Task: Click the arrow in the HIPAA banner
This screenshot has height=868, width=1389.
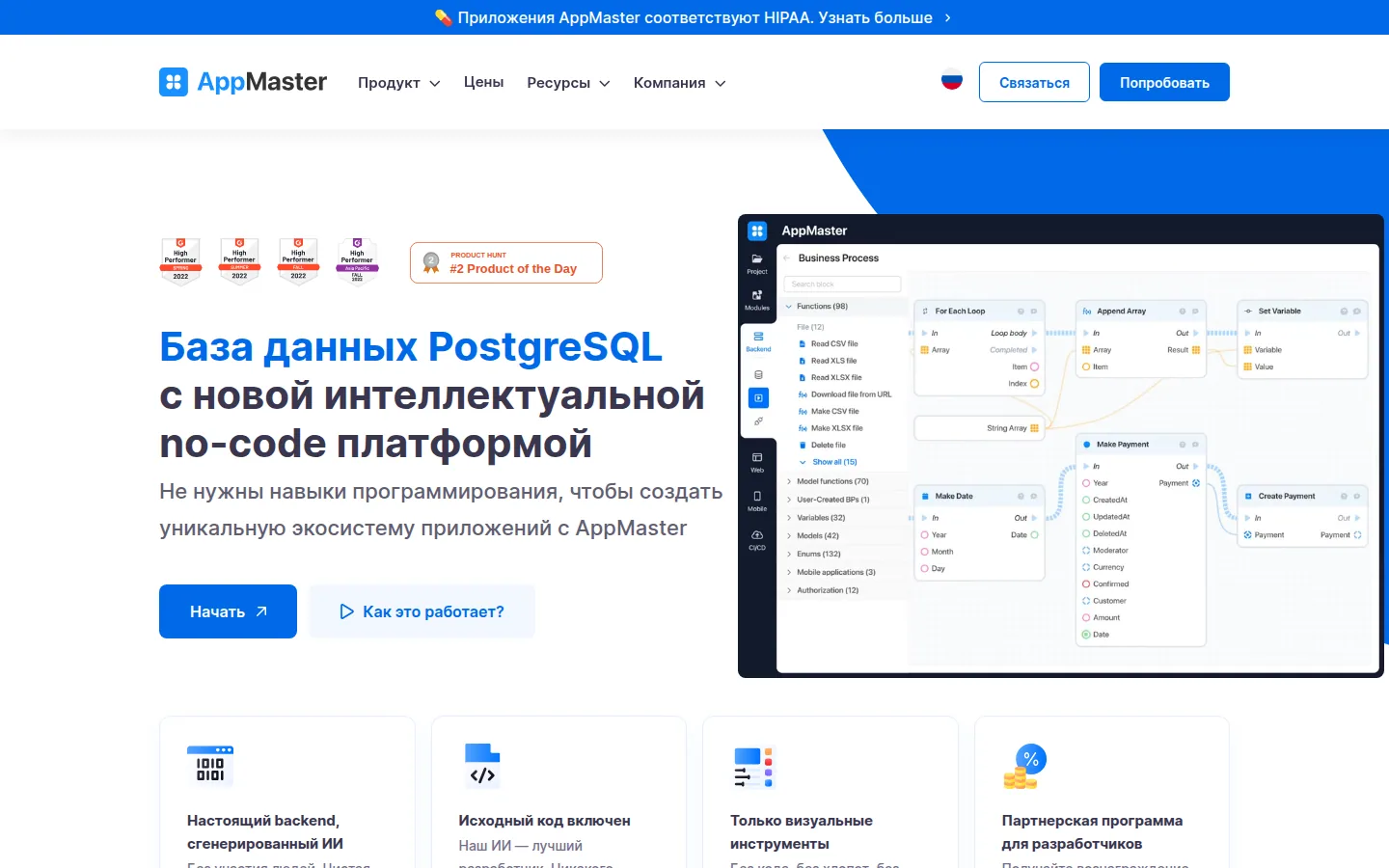Action: pyautogui.click(x=947, y=17)
